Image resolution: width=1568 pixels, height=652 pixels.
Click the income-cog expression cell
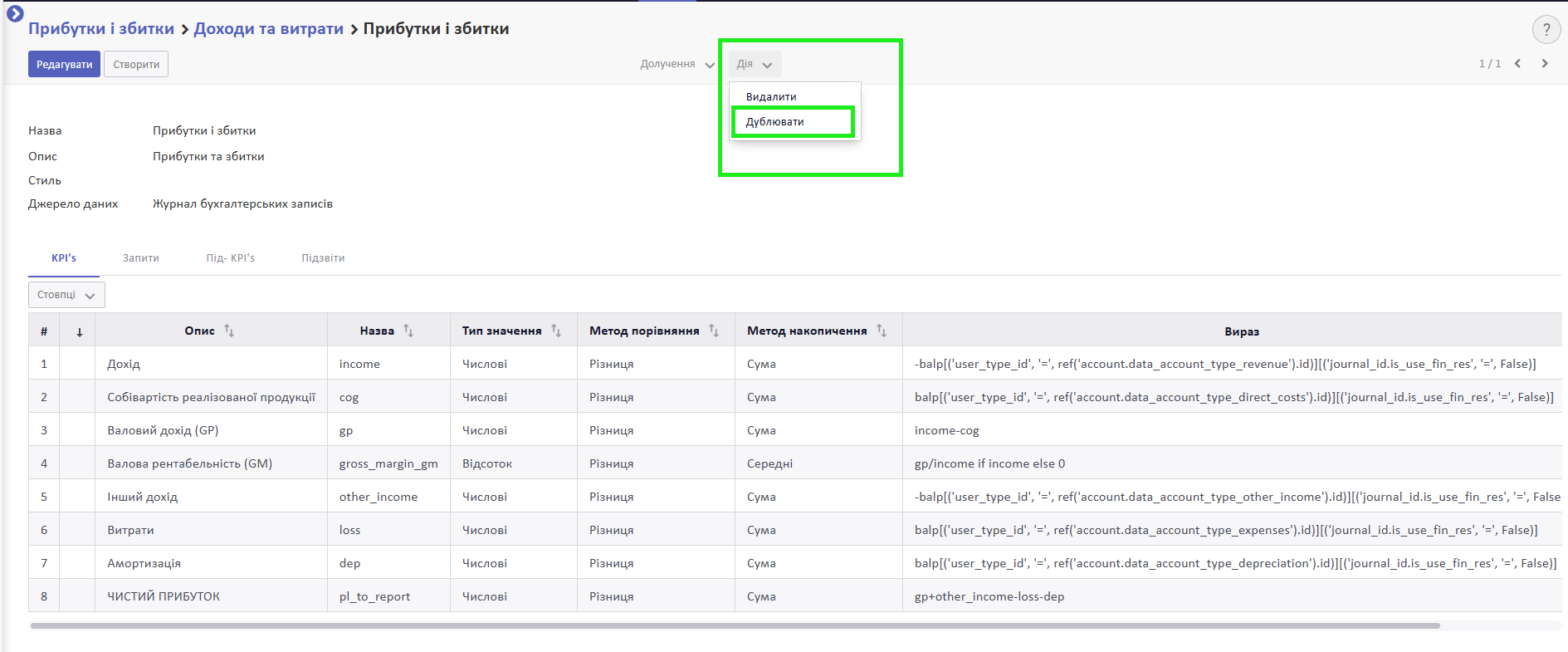pyautogui.click(x=1232, y=430)
